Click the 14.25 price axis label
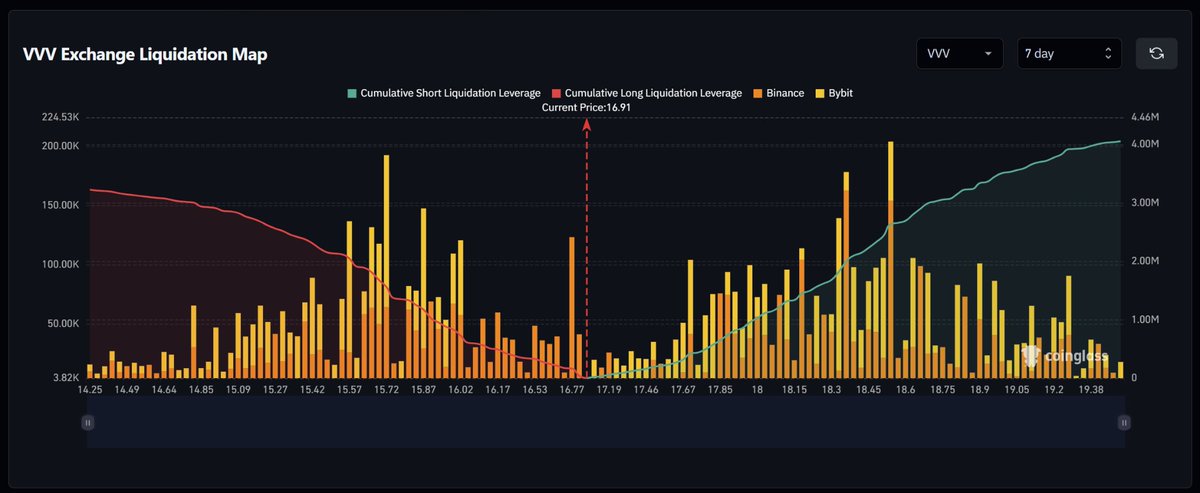 point(89,390)
